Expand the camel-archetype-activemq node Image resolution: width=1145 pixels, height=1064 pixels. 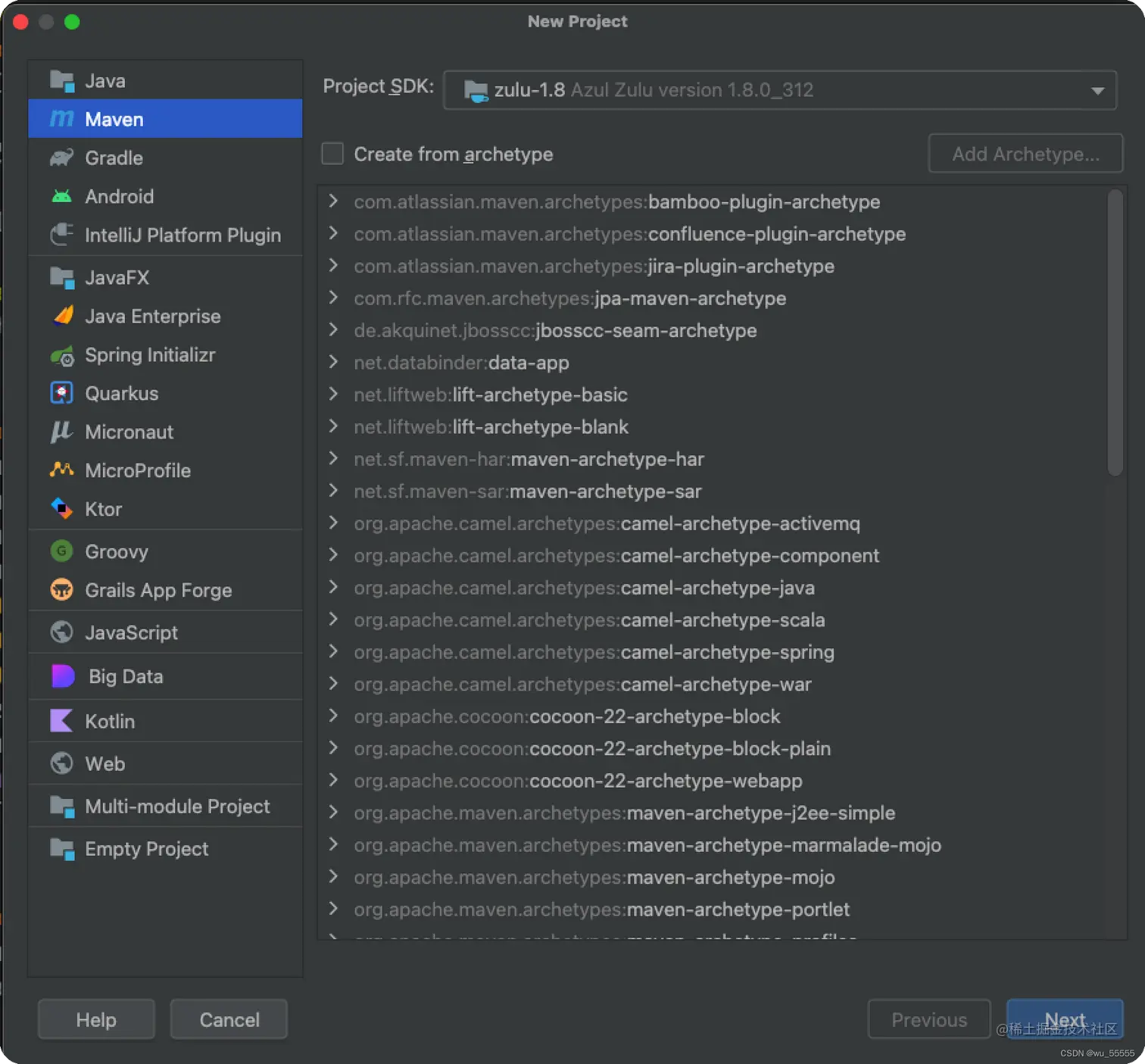coord(333,523)
